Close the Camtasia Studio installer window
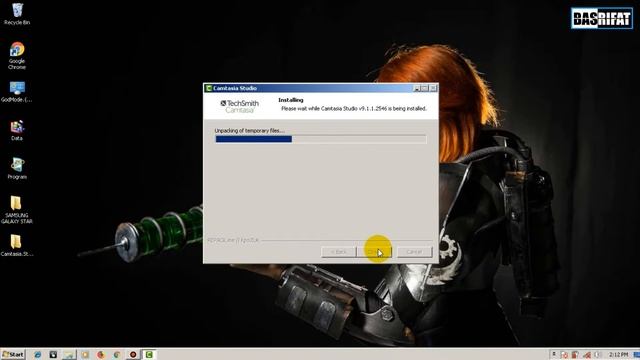This screenshot has width=640, height=360. tap(433, 88)
